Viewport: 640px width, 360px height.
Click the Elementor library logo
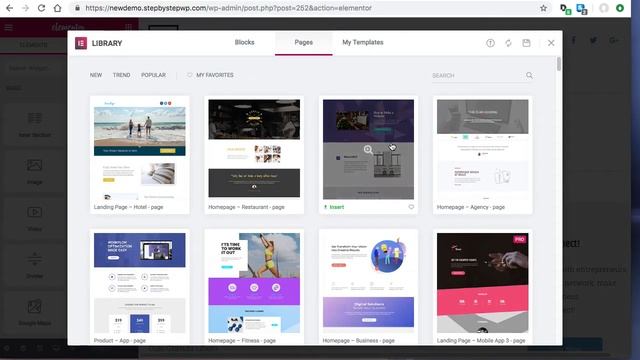coord(81,43)
